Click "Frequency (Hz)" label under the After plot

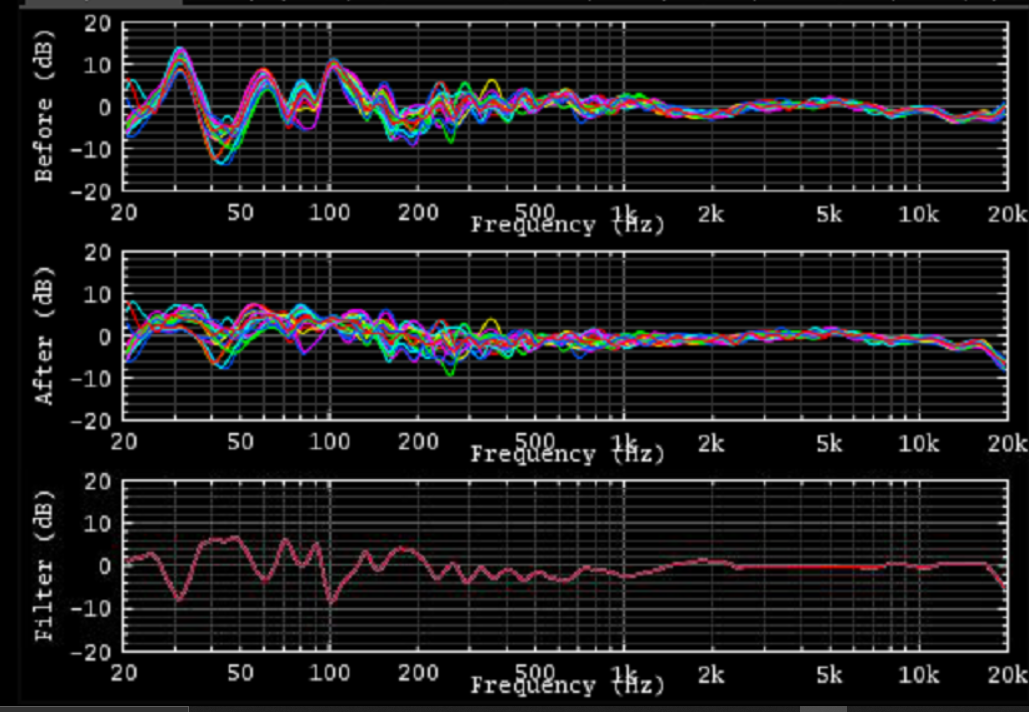[568, 454]
